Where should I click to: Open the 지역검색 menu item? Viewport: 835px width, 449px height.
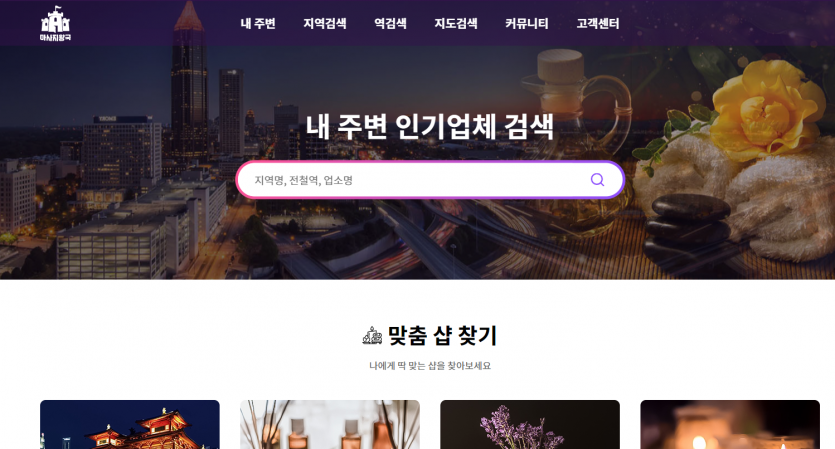(x=325, y=23)
